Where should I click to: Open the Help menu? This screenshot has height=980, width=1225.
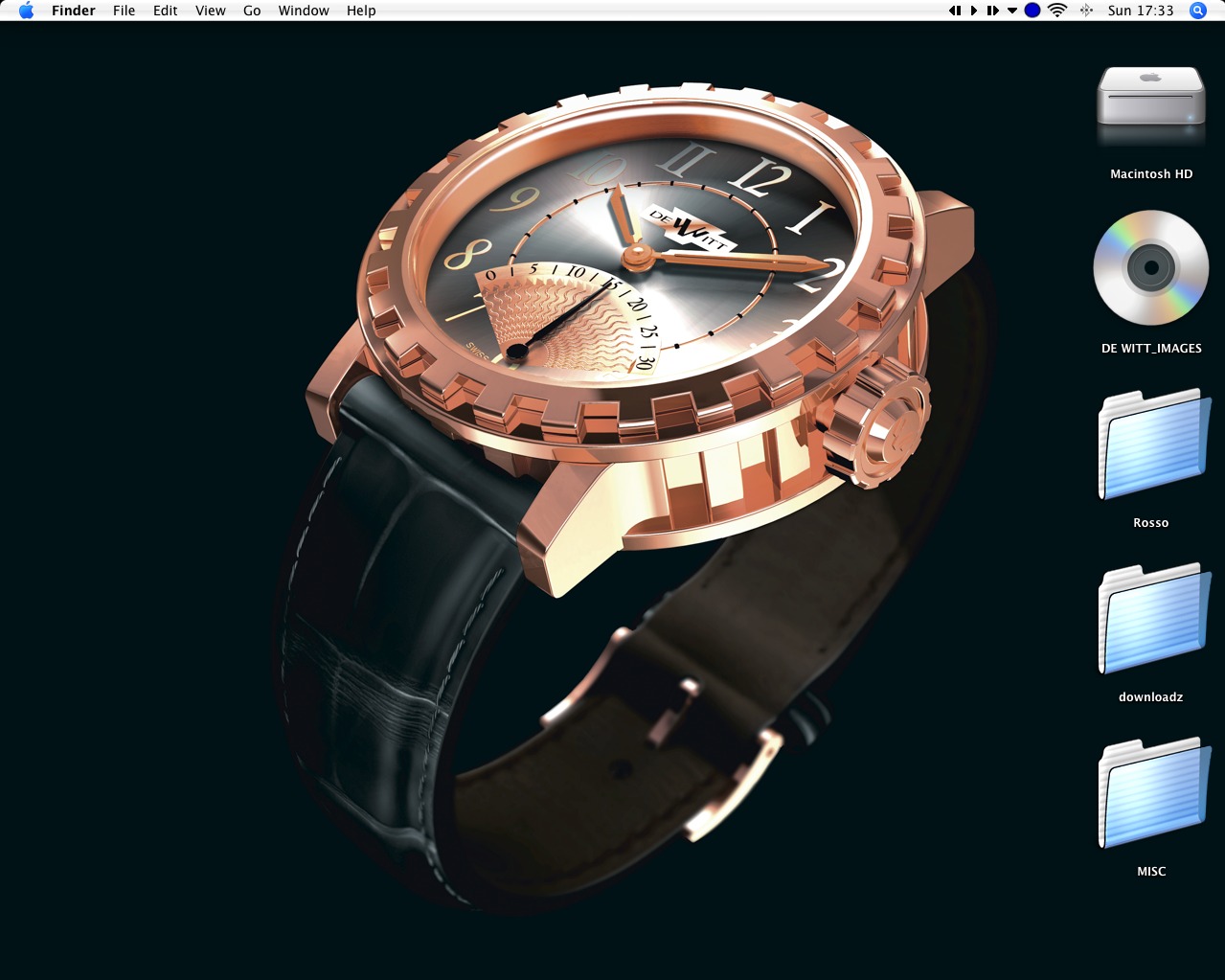click(x=361, y=11)
